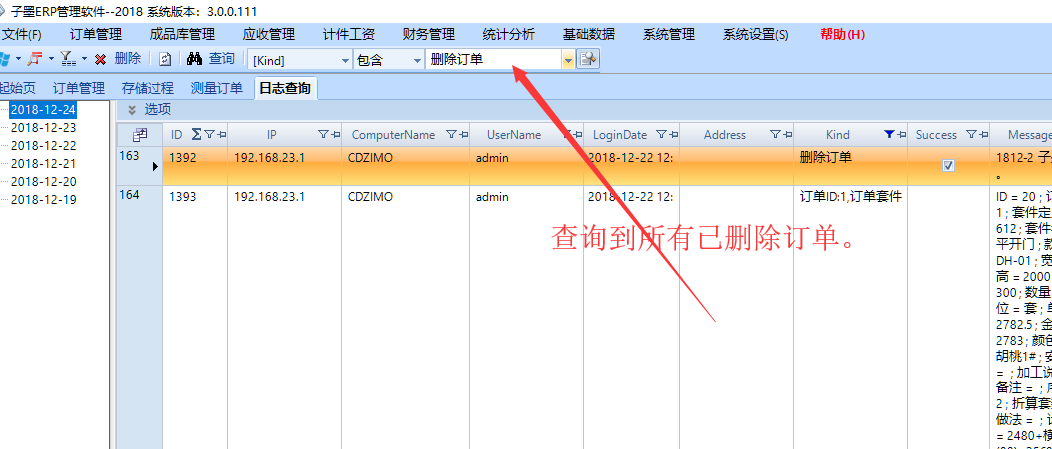Expand the 选项 options panel
1052x449 pixels.
click(x=132, y=109)
